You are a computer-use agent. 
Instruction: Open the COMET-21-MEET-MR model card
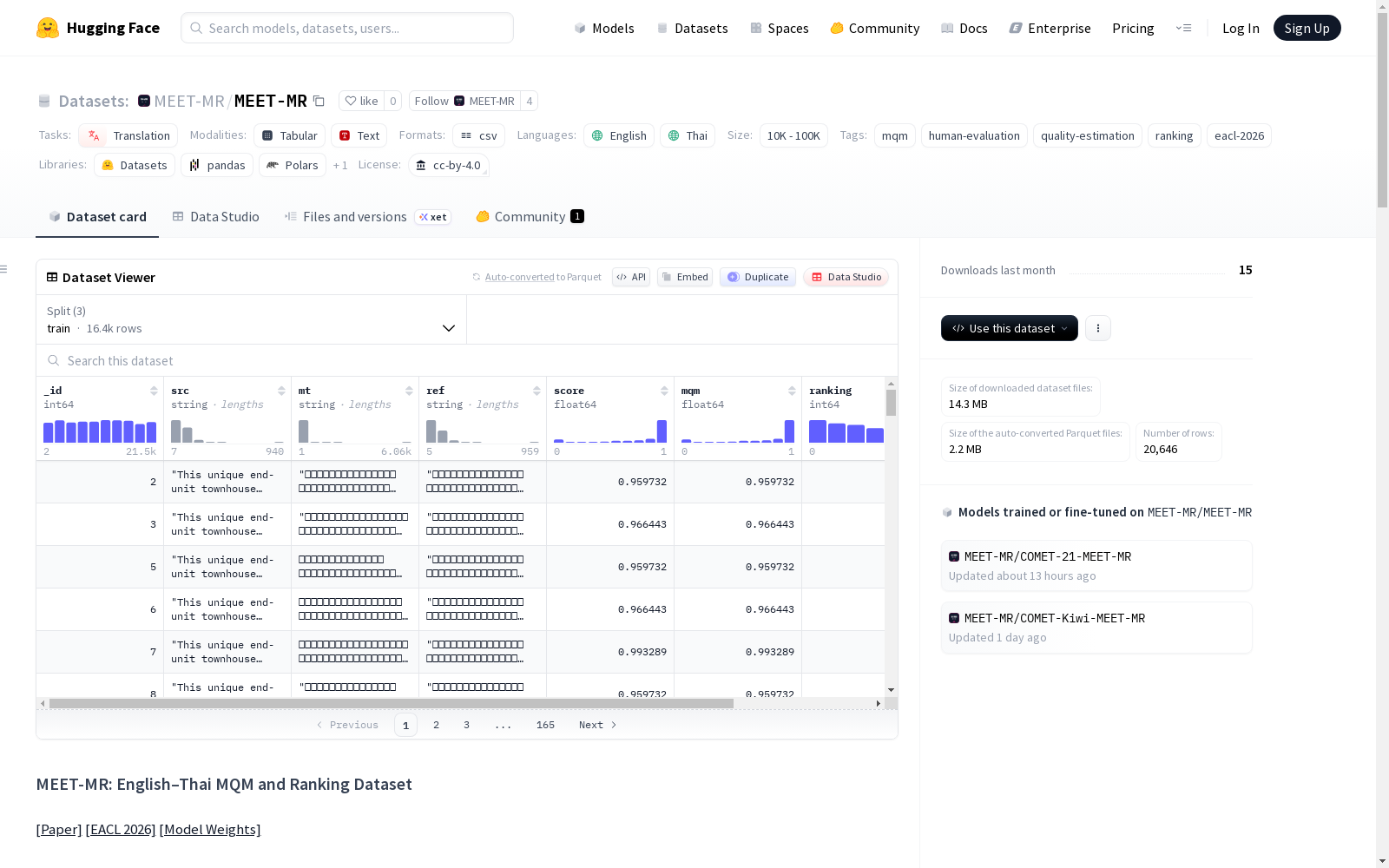[x=1096, y=566]
